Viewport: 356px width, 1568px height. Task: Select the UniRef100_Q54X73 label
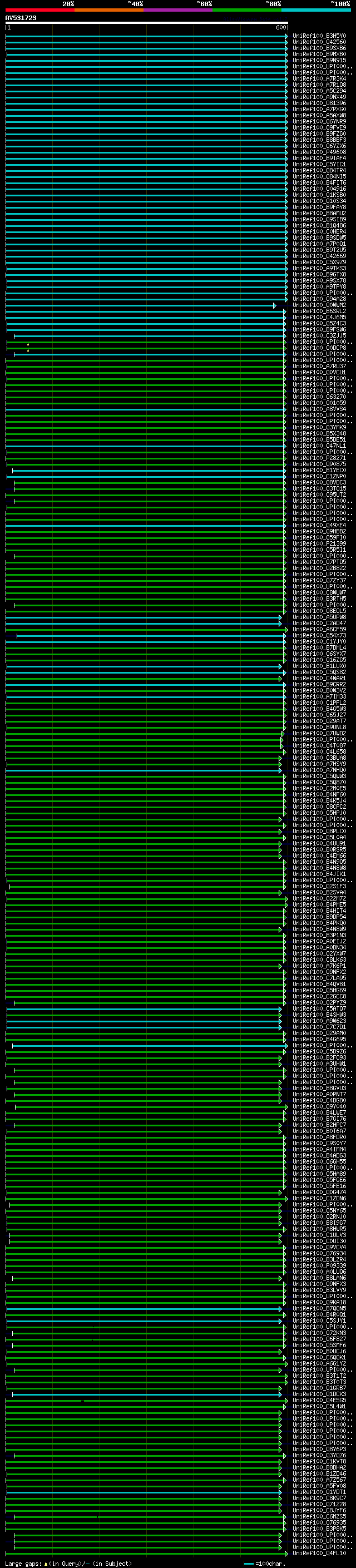(x=319, y=635)
